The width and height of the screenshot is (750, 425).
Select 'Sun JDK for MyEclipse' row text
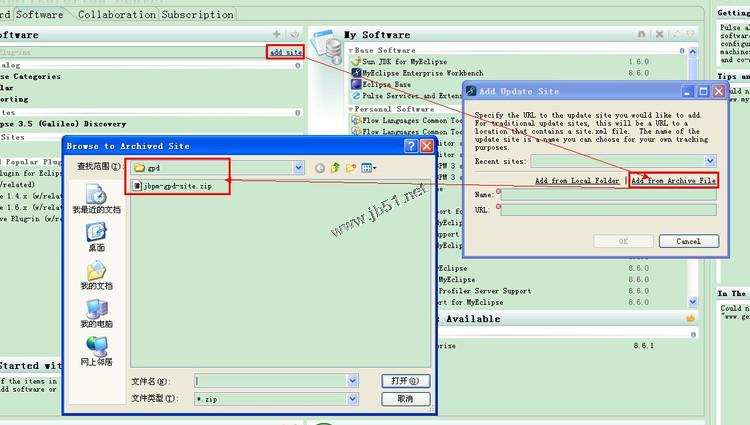[x=405, y=62]
